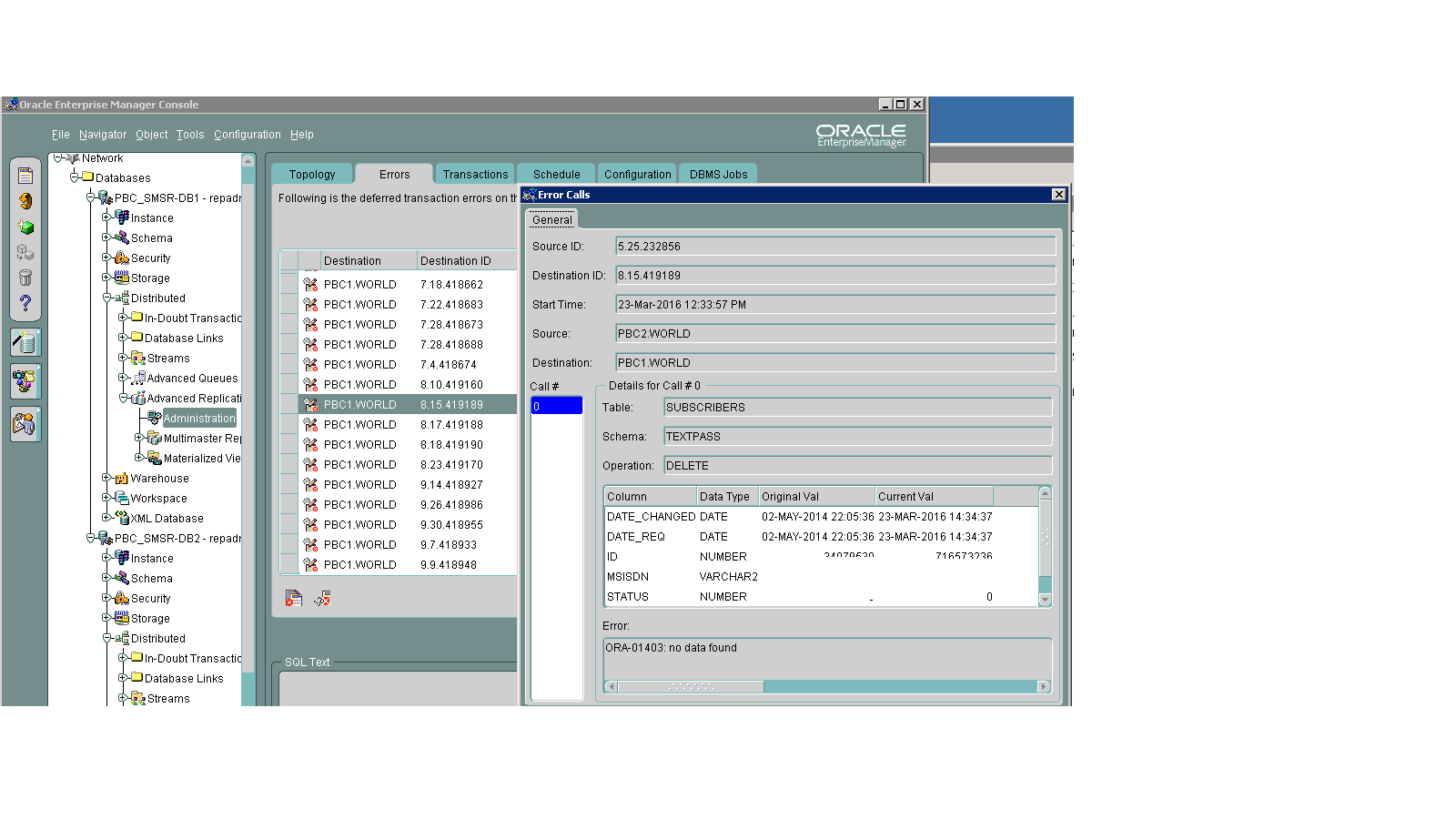Select Administration in the navigator tree
The width and height of the screenshot is (1456, 819).
pyautogui.click(x=199, y=419)
